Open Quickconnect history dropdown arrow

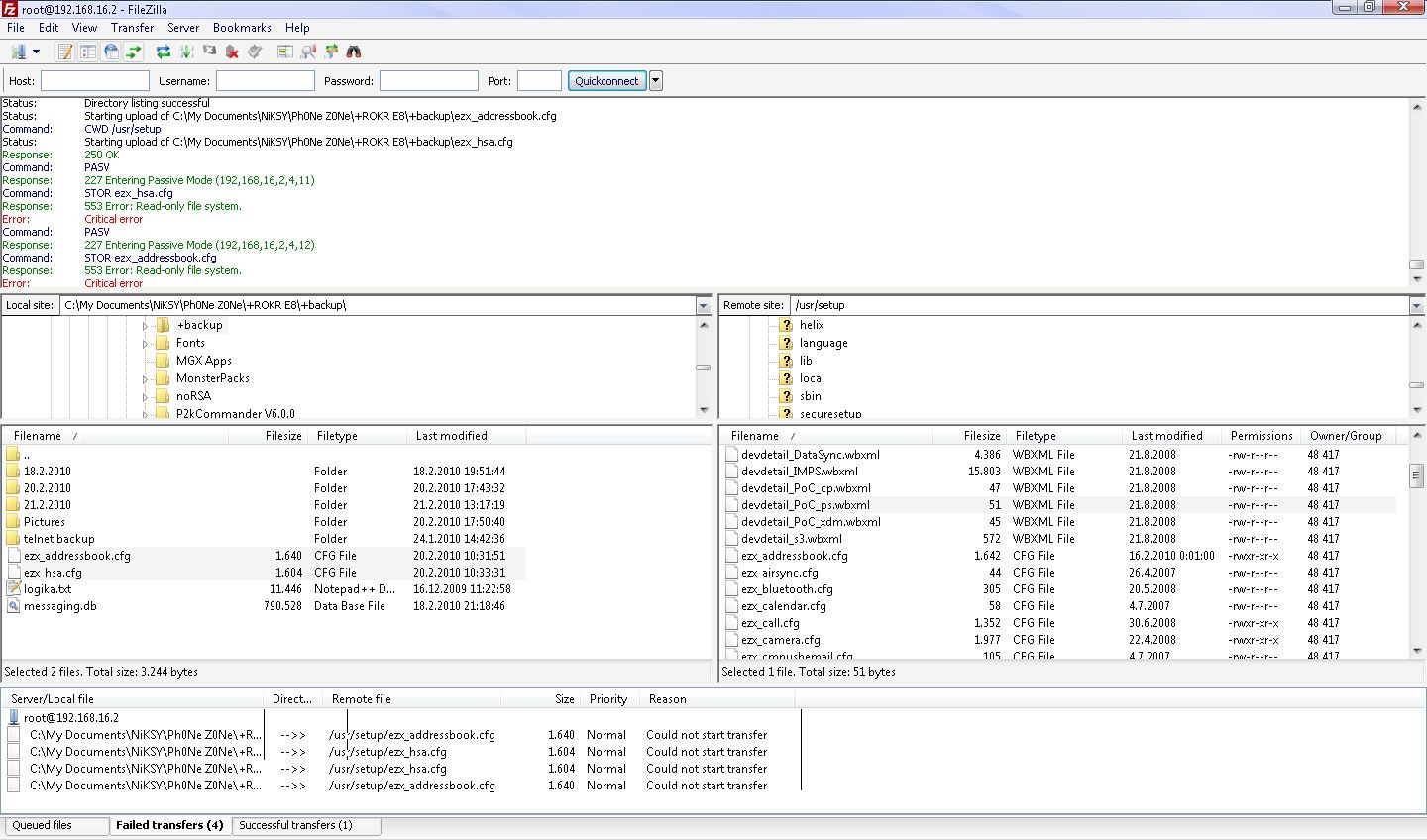point(655,81)
